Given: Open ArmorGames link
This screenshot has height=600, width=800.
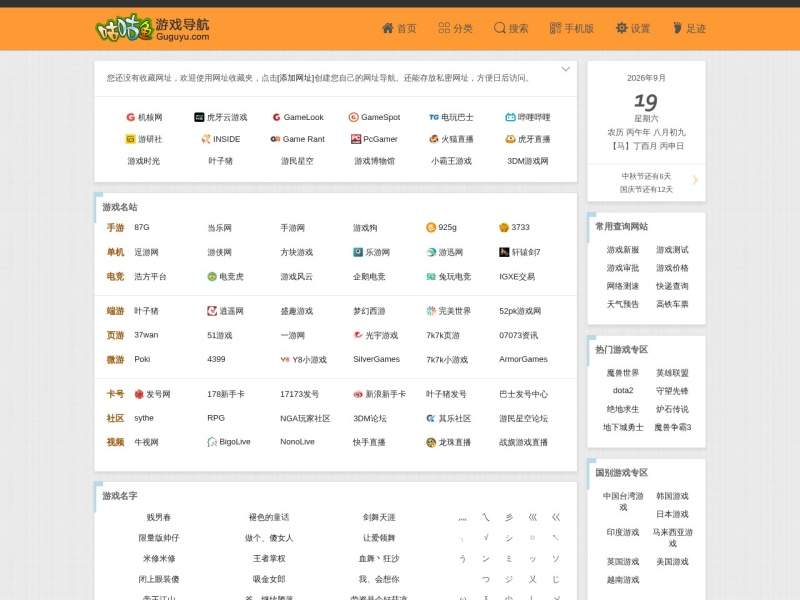Looking at the screenshot, I should [x=523, y=359].
